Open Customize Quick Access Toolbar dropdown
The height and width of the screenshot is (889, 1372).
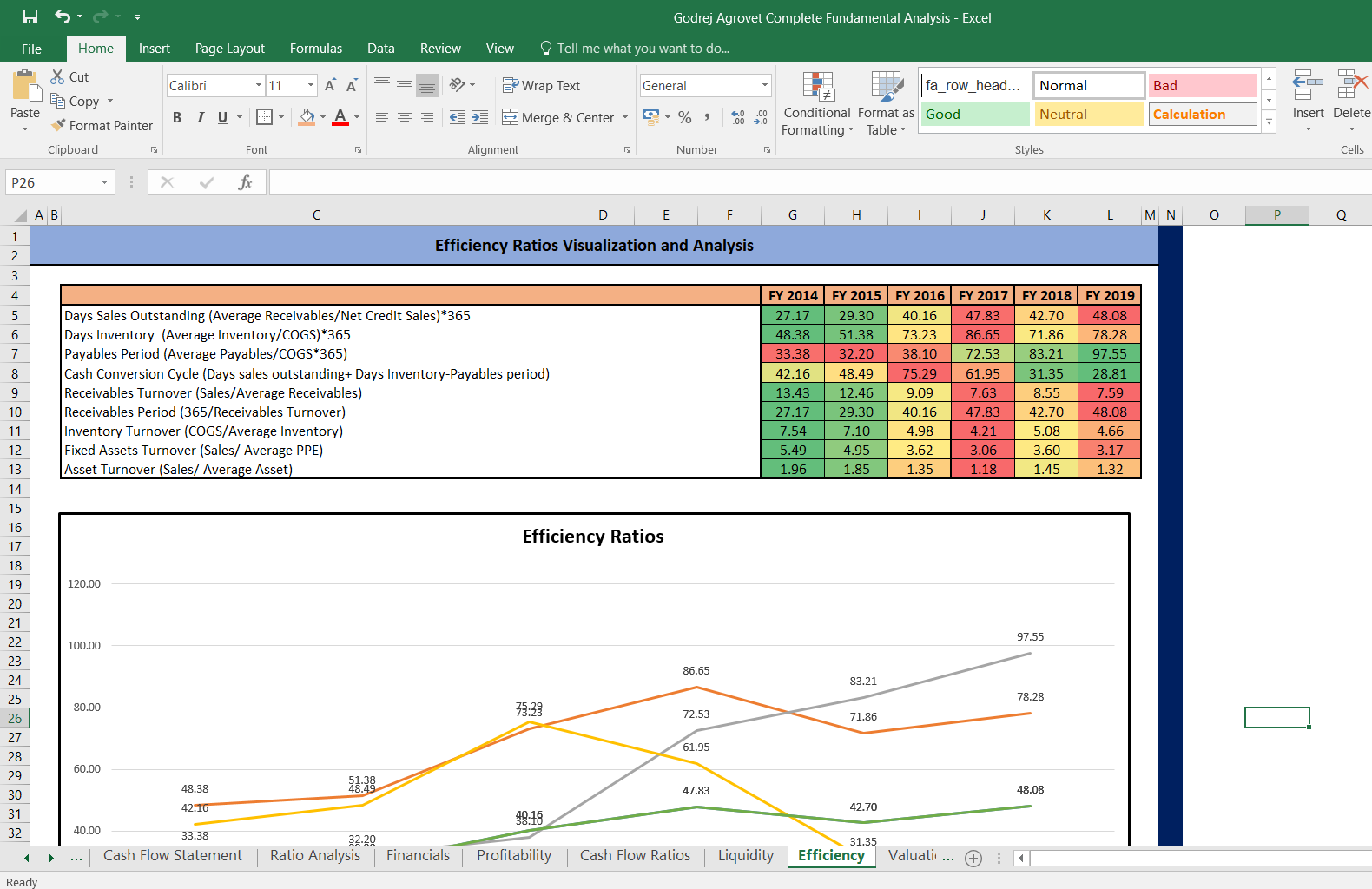click(137, 17)
